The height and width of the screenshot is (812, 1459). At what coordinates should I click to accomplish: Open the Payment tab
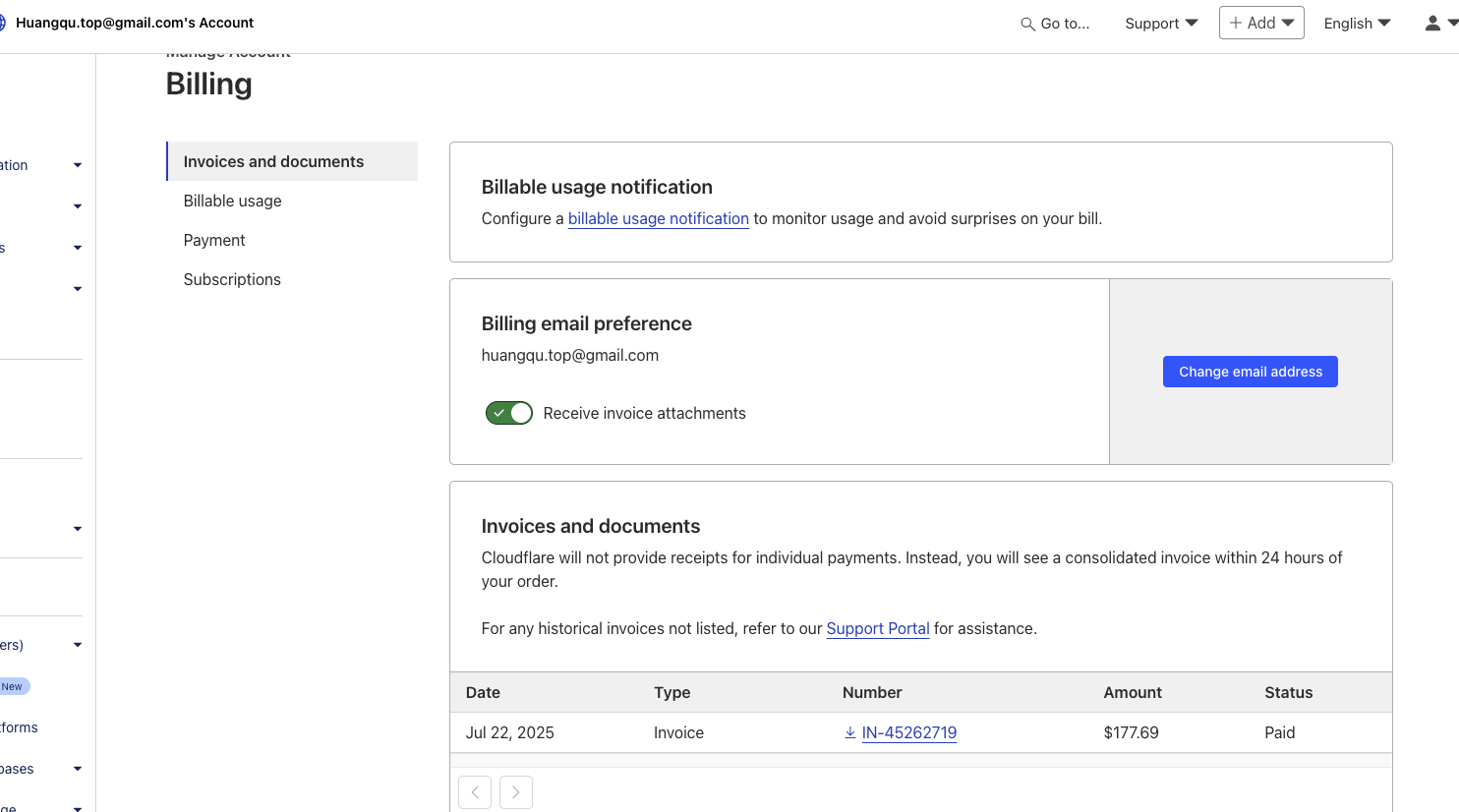tap(214, 240)
